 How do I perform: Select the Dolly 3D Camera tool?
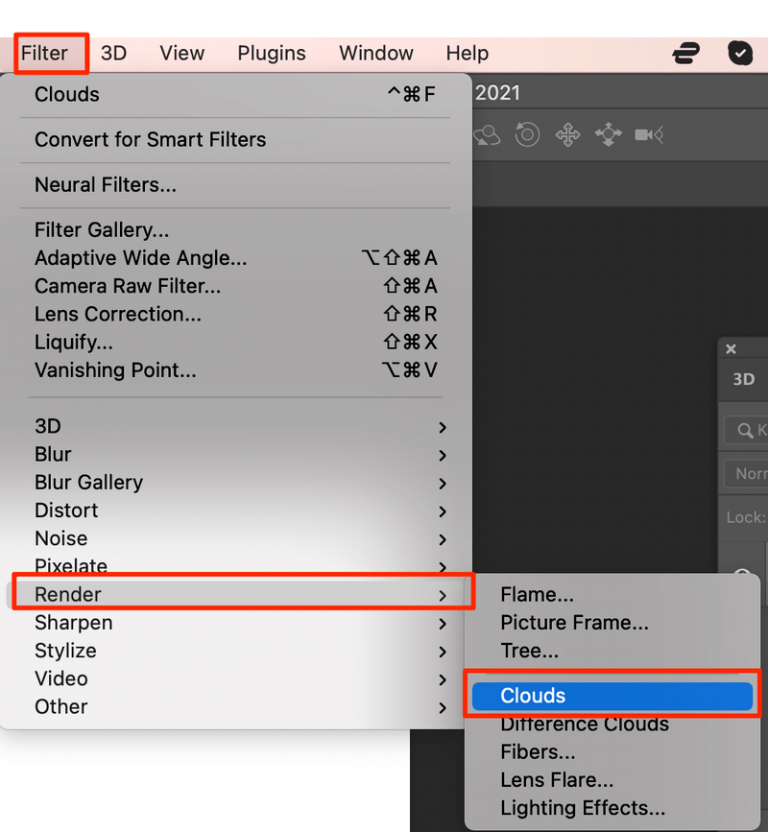click(648, 134)
